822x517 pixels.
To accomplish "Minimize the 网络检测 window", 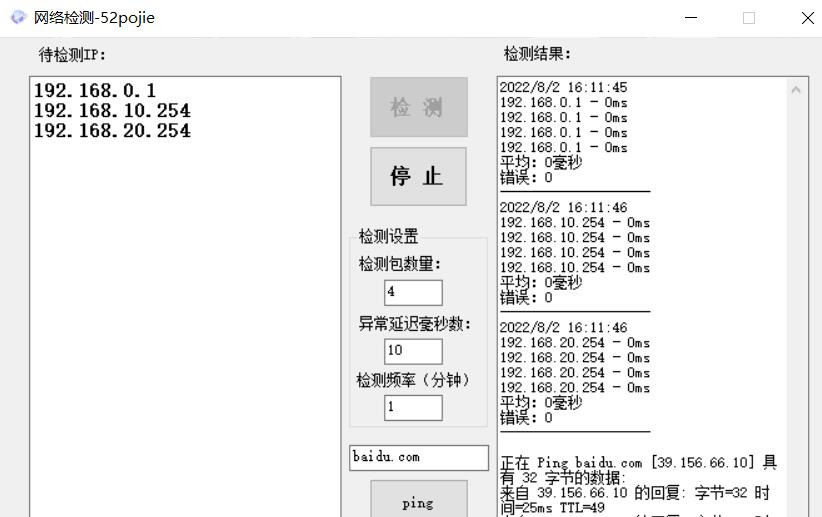I will 691,18.
